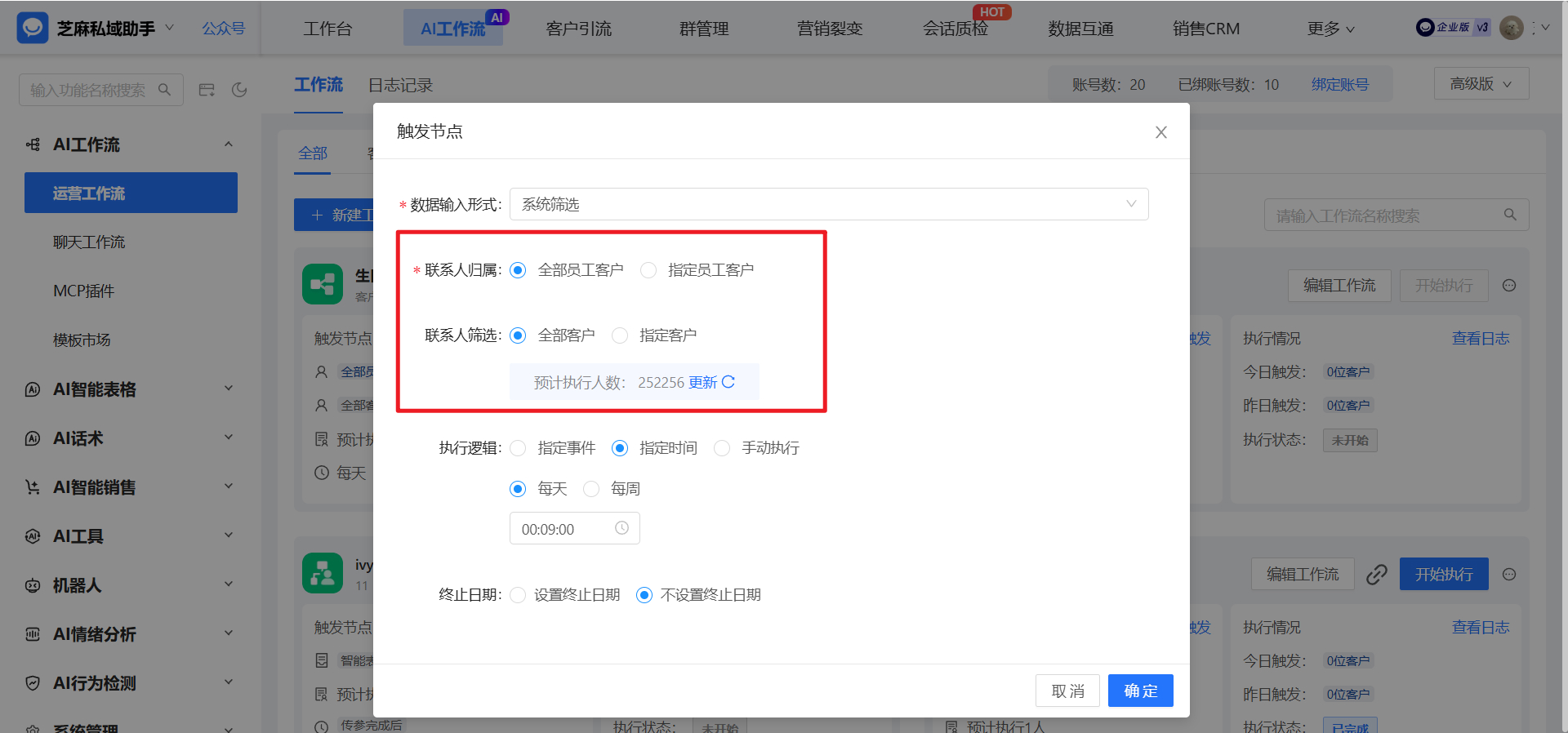The image size is (1568, 733).
Task: Click the AI情绪分析 sidebar icon
Action: [x=33, y=634]
